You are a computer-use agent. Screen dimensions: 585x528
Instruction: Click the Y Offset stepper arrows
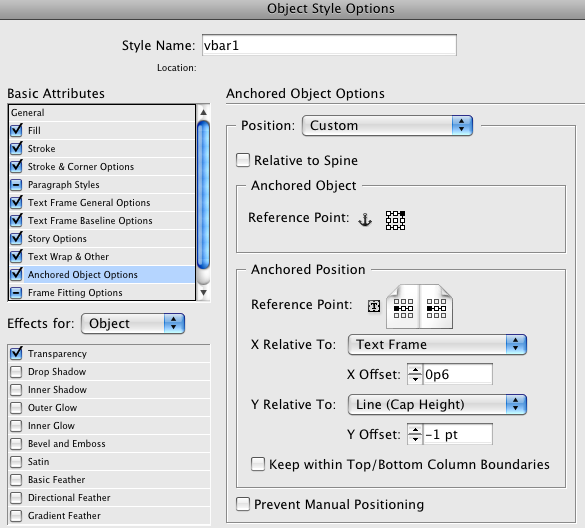[x=415, y=434]
